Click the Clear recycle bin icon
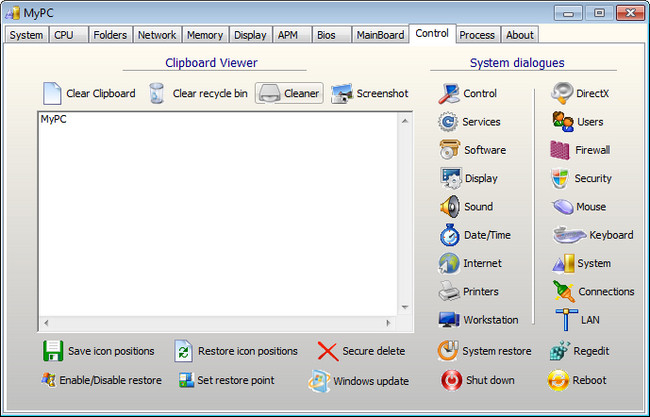 tap(157, 94)
